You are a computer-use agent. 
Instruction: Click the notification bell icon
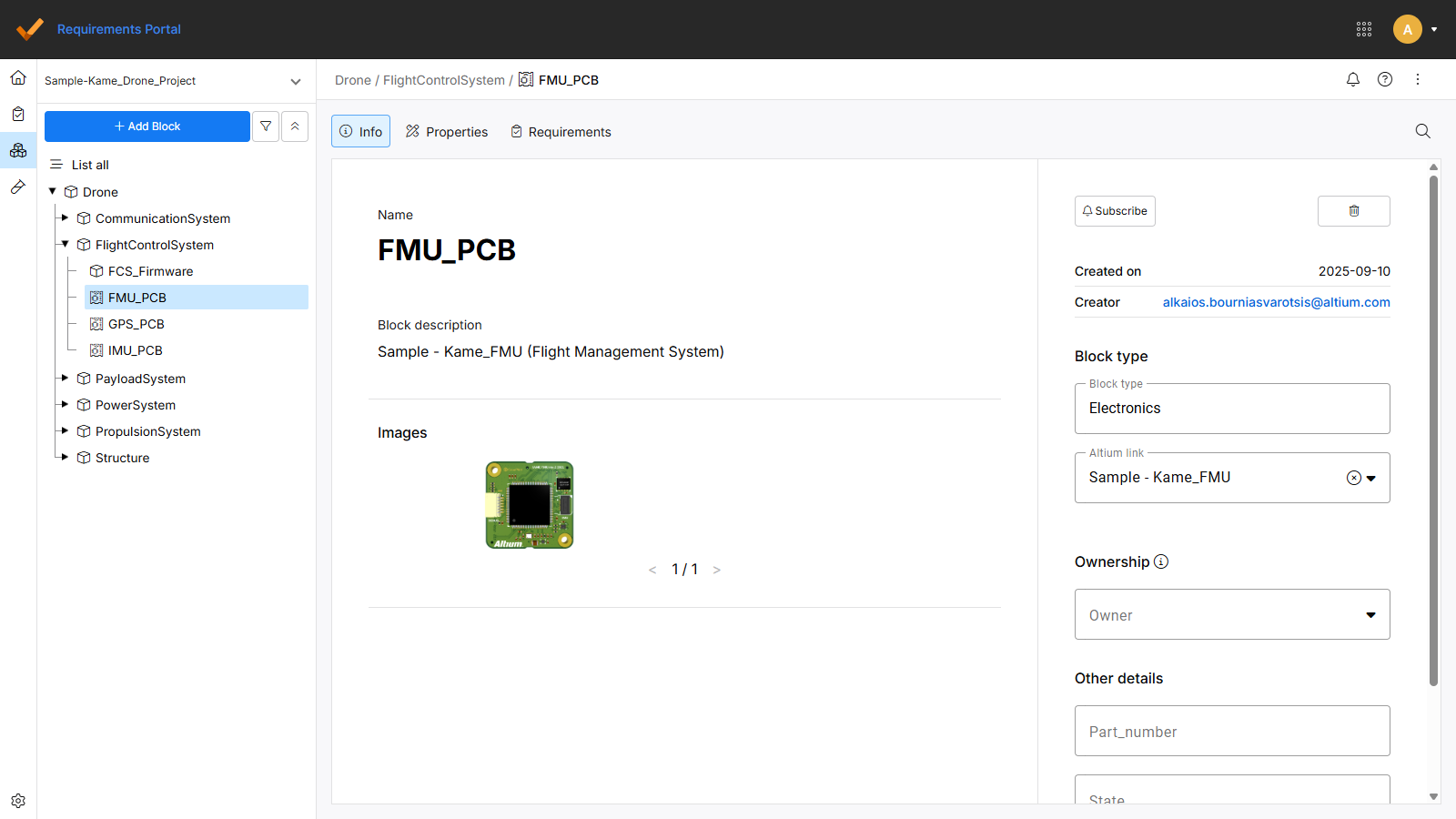[1353, 80]
